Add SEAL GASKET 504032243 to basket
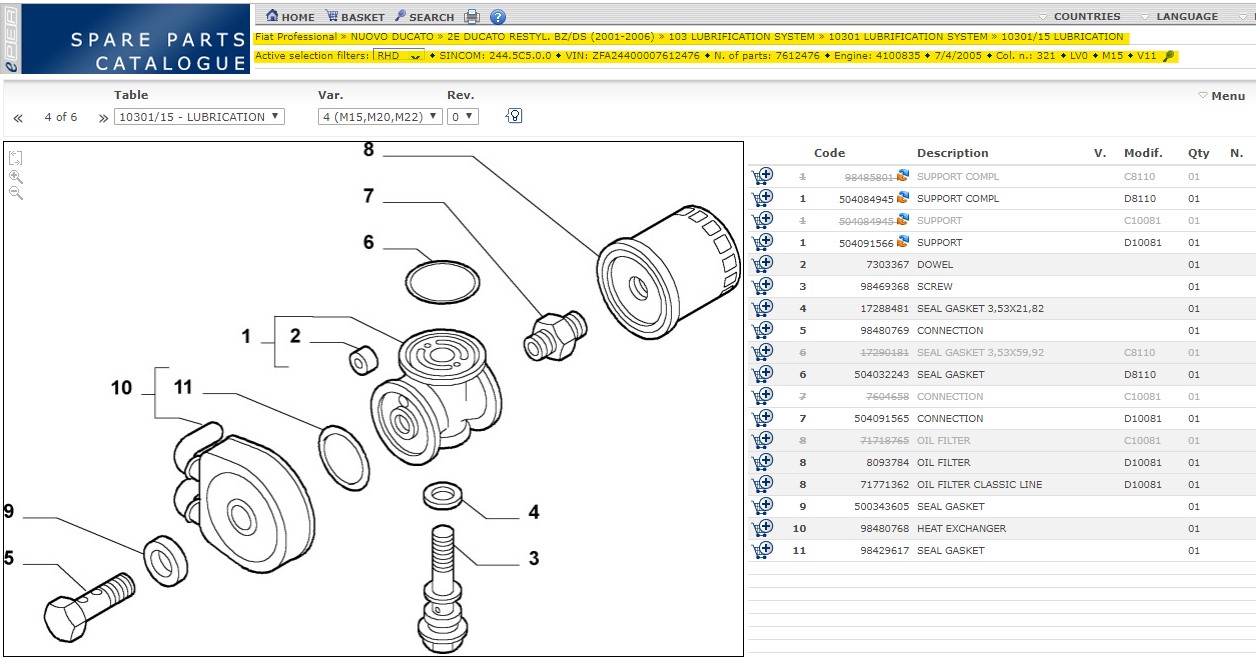 pyautogui.click(x=763, y=374)
